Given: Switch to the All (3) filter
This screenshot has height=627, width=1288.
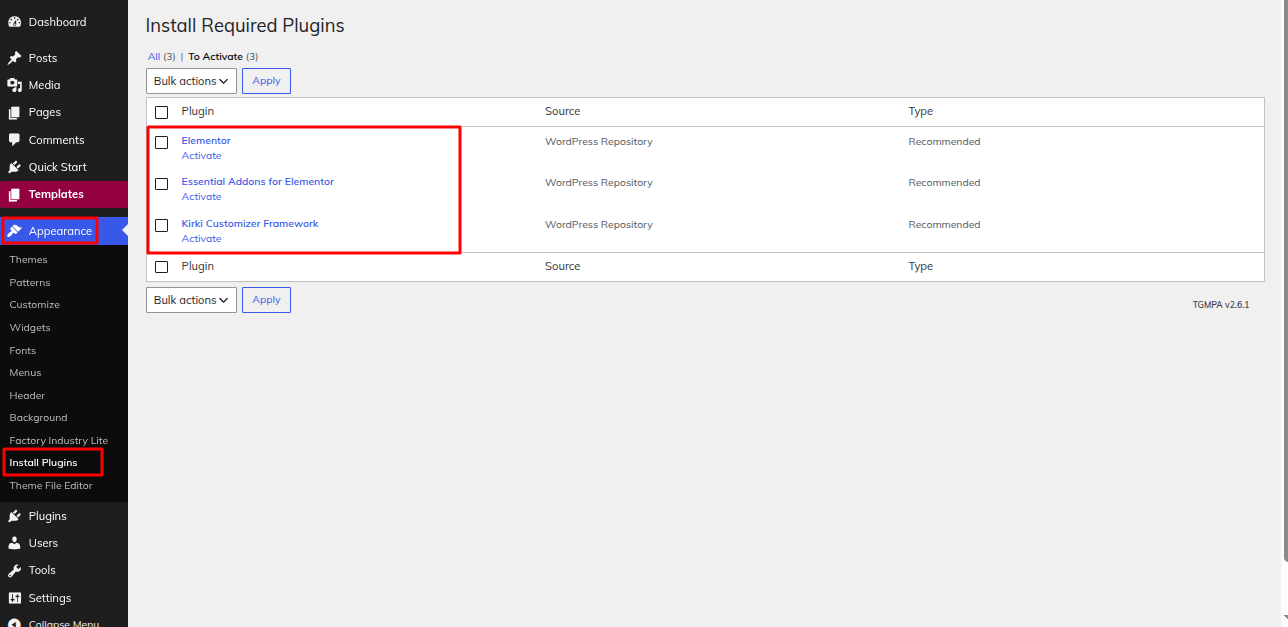Looking at the screenshot, I should point(162,57).
